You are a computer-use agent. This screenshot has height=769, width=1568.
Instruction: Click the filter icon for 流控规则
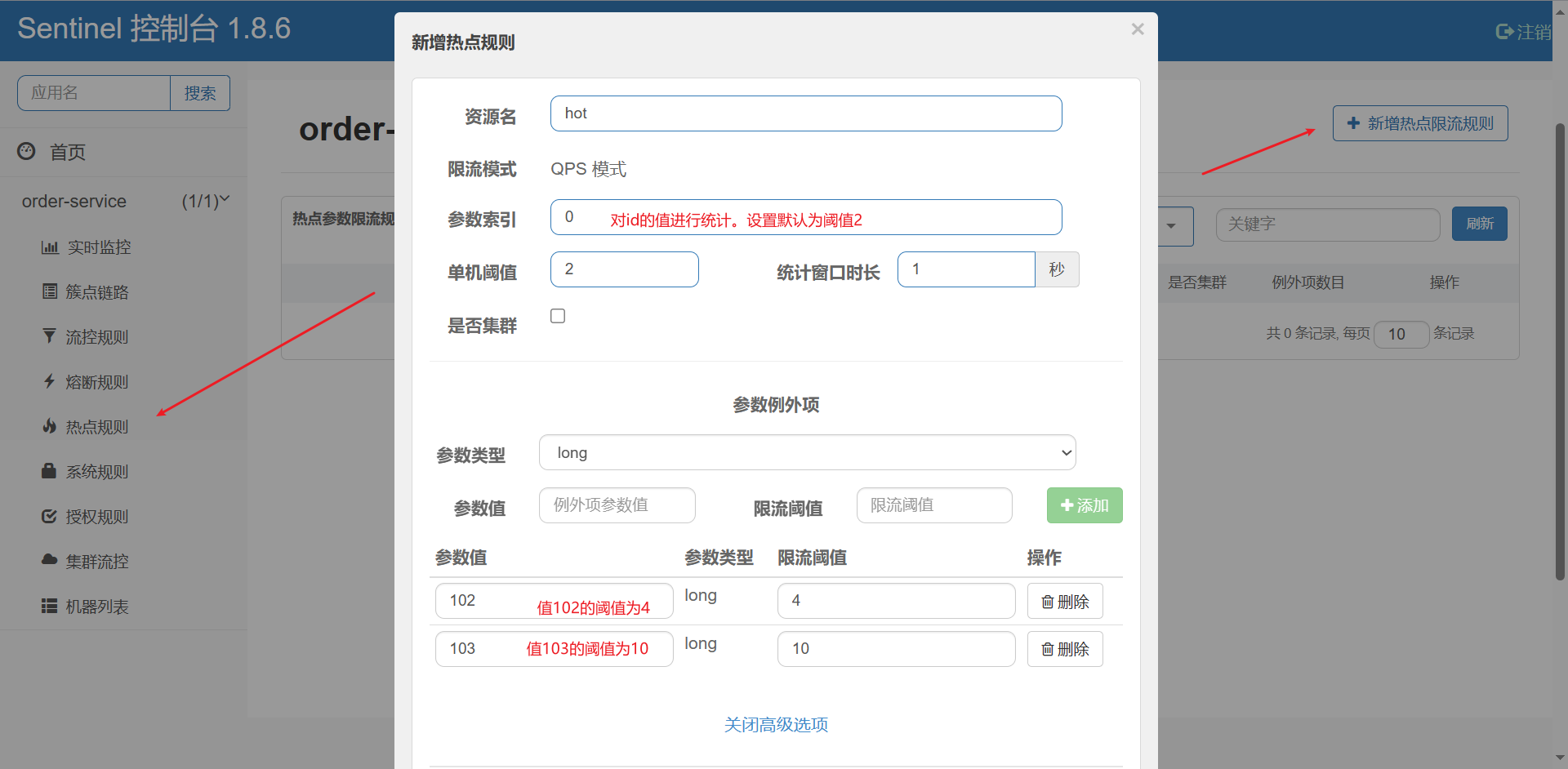[x=50, y=336]
